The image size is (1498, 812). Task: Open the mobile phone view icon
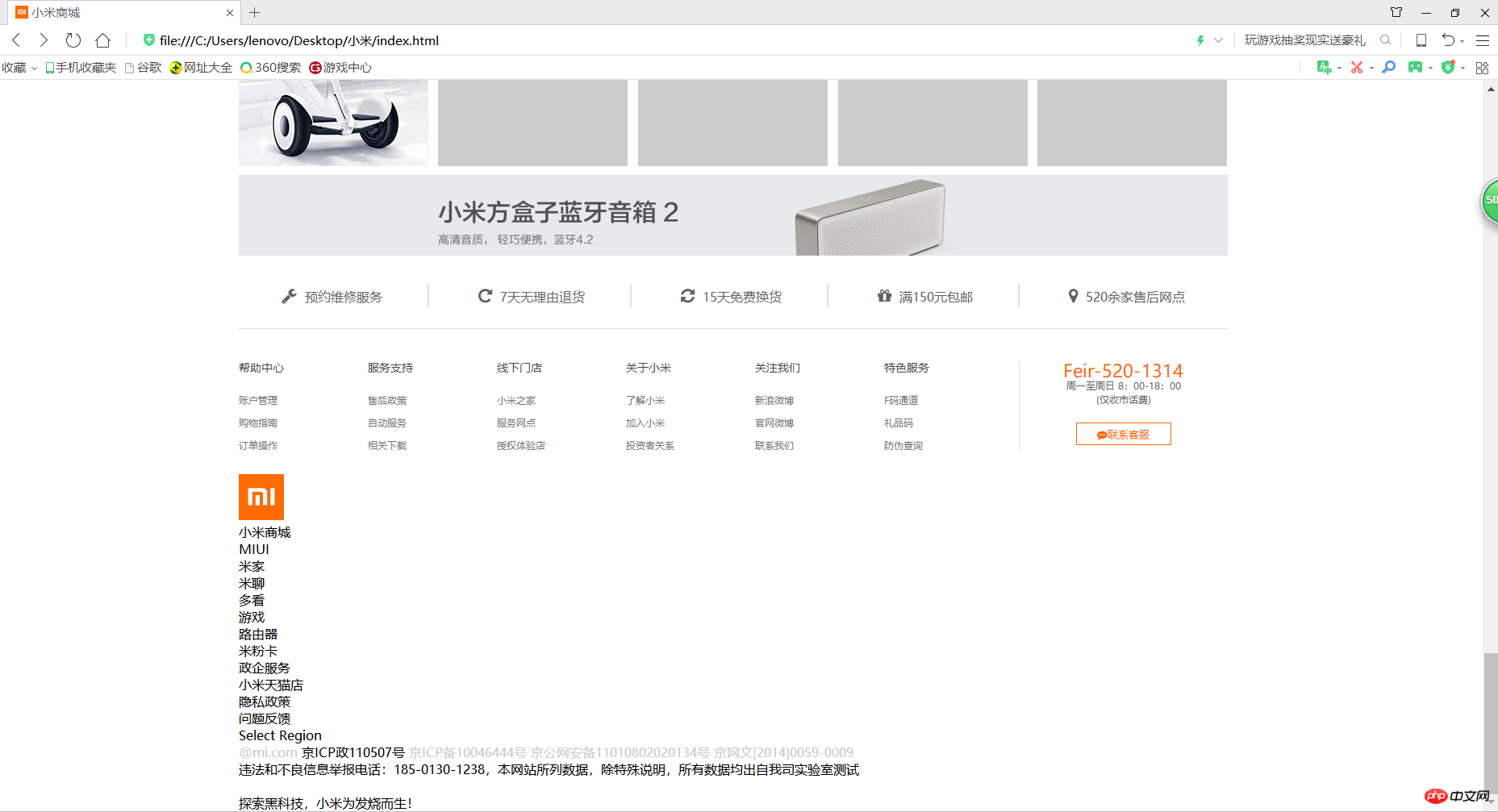pyautogui.click(x=1421, y=40)
